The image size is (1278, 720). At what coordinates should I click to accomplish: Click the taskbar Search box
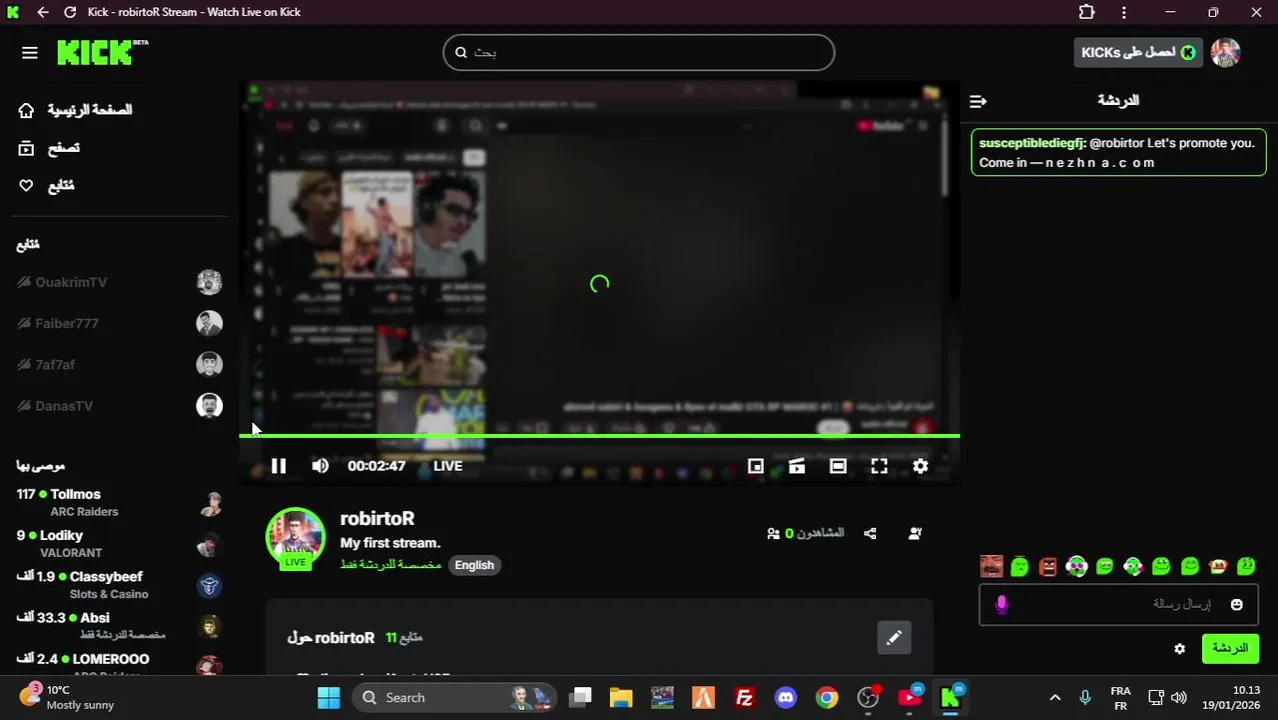pos(455,698)
